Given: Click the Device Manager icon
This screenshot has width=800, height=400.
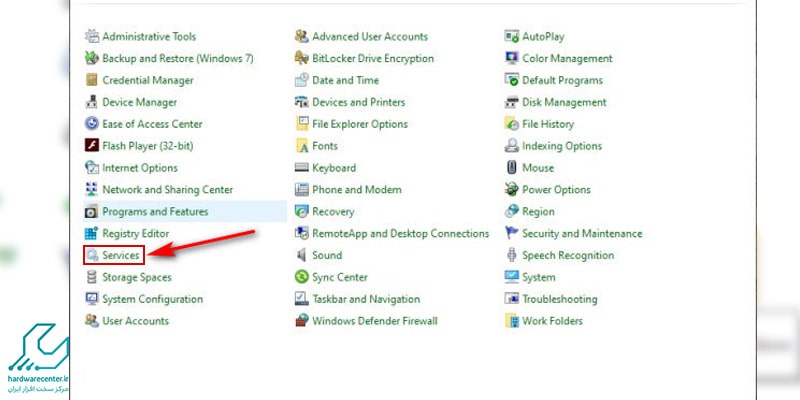Looking at the screenshot, I should pos(92,102).
